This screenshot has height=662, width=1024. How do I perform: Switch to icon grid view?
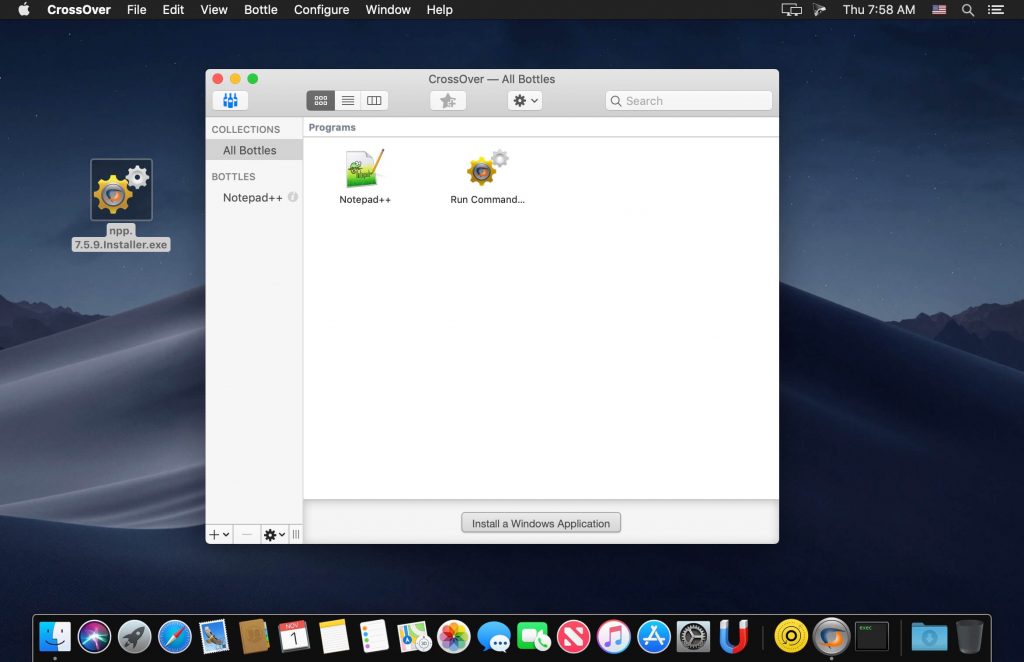click(x=321, y=100)
